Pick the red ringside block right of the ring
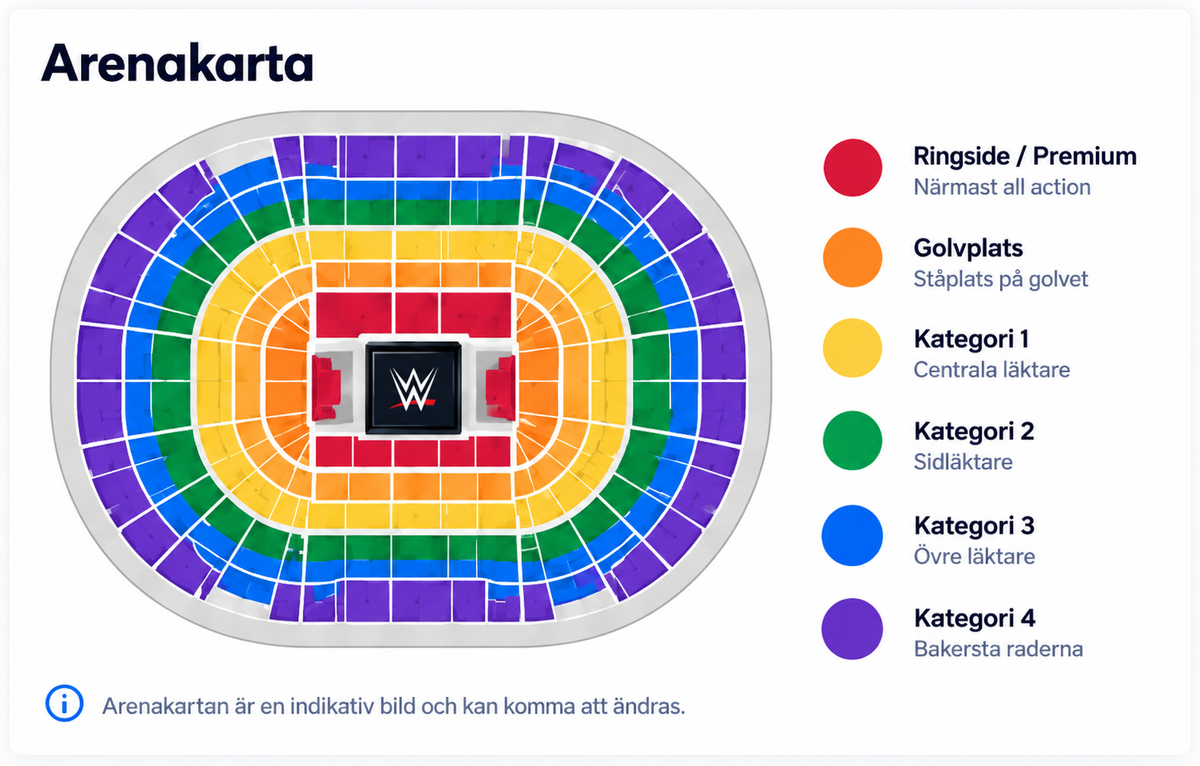 499,387
